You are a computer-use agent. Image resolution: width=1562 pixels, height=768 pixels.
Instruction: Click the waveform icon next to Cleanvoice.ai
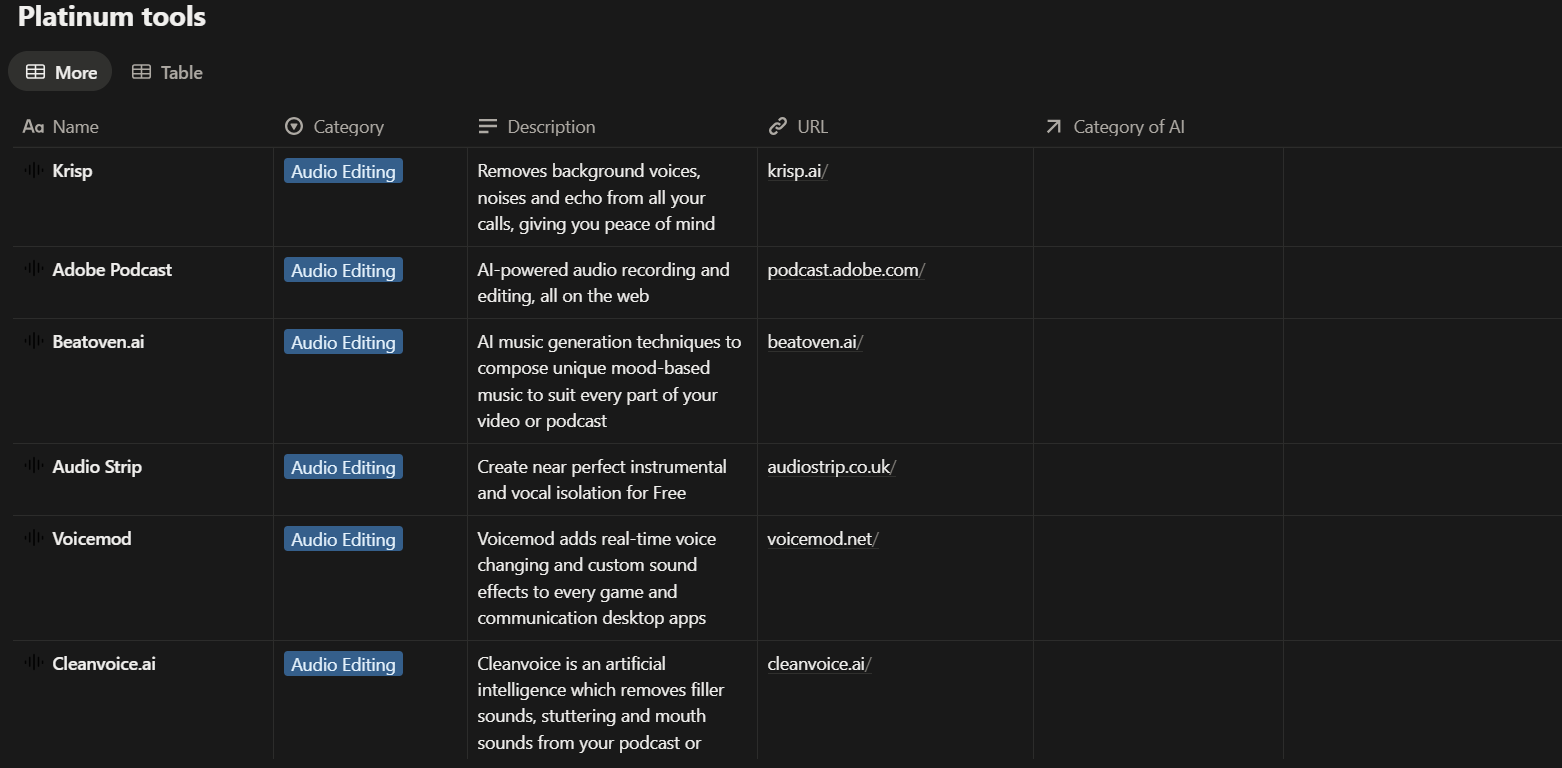[33, 663]
